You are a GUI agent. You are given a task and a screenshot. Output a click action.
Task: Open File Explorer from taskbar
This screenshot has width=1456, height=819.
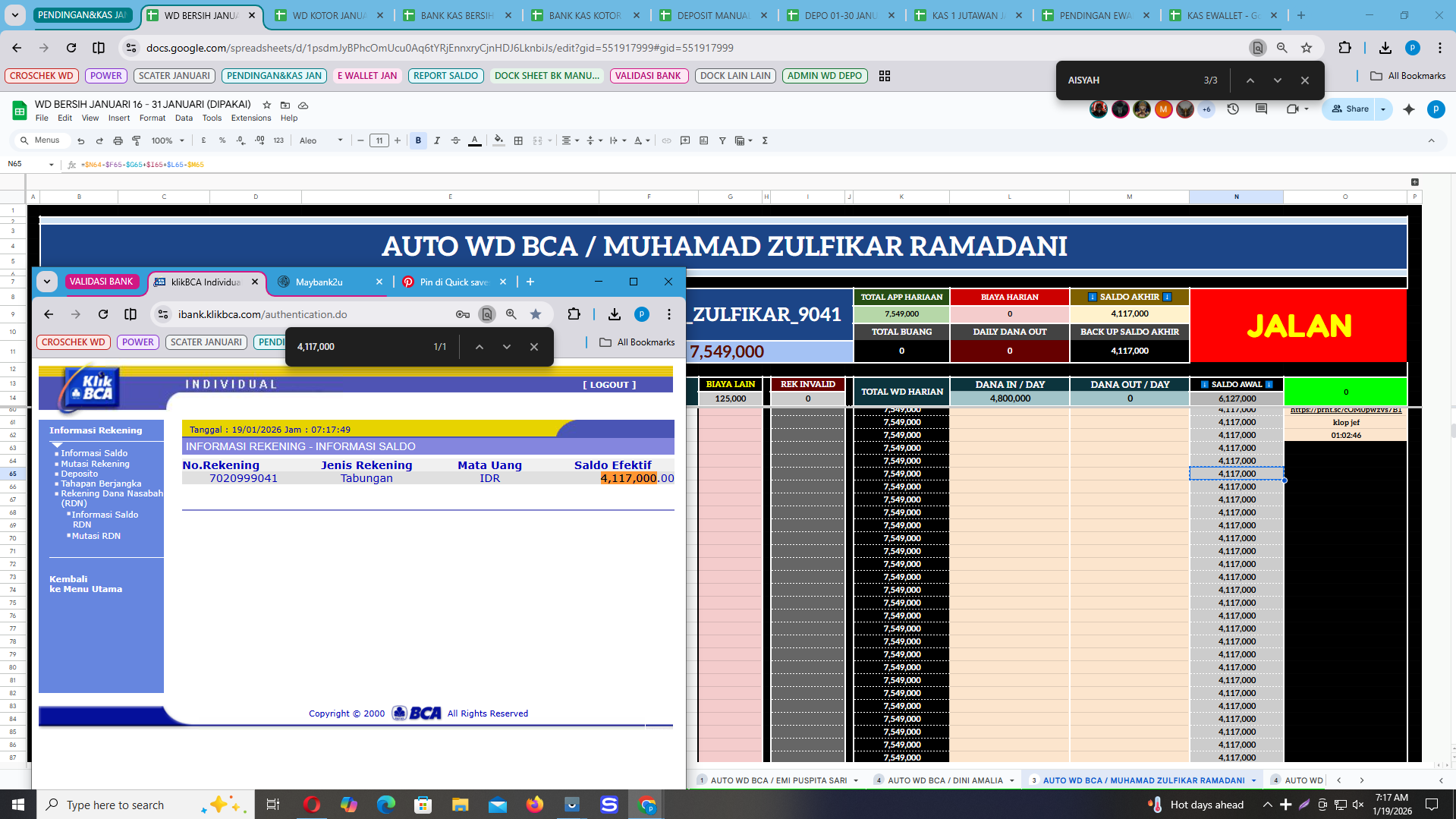[x=460, y=805]
